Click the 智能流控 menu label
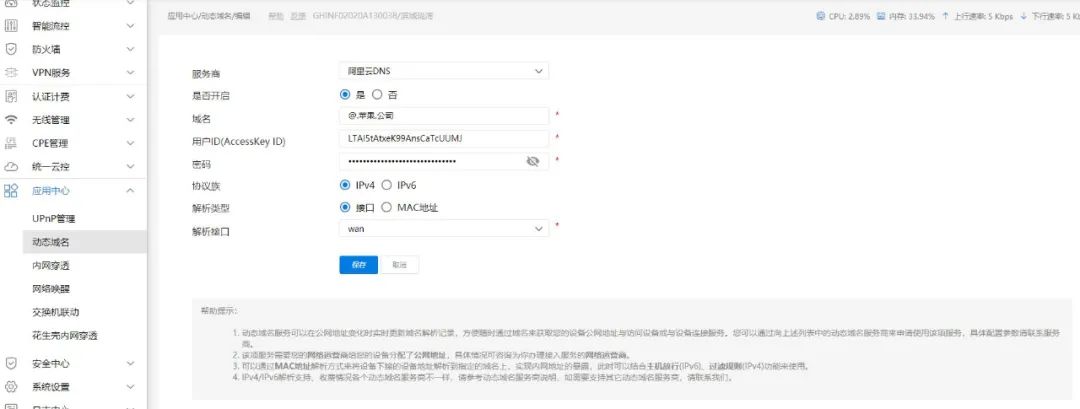This screenshot has height=409, width=1080. coord(51,26)
